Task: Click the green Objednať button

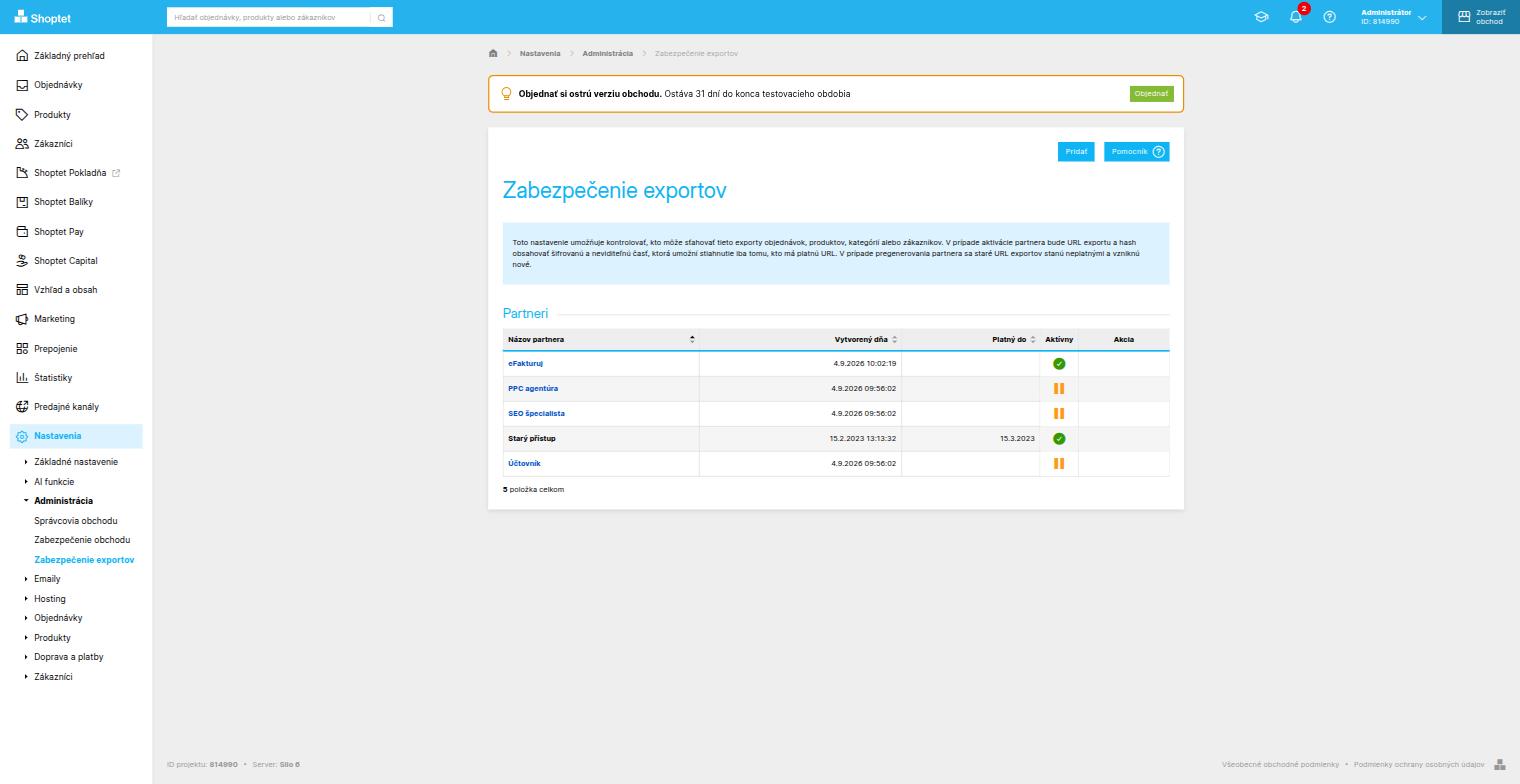Action: (1151, 94)
